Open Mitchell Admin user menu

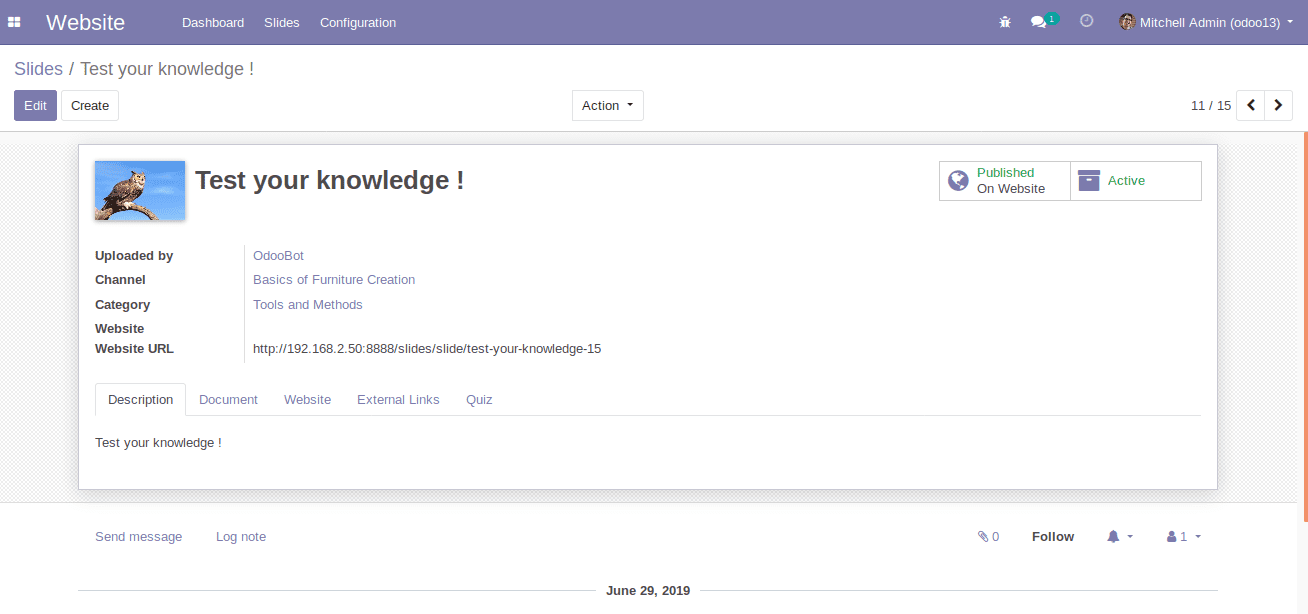pos(1207,22)
